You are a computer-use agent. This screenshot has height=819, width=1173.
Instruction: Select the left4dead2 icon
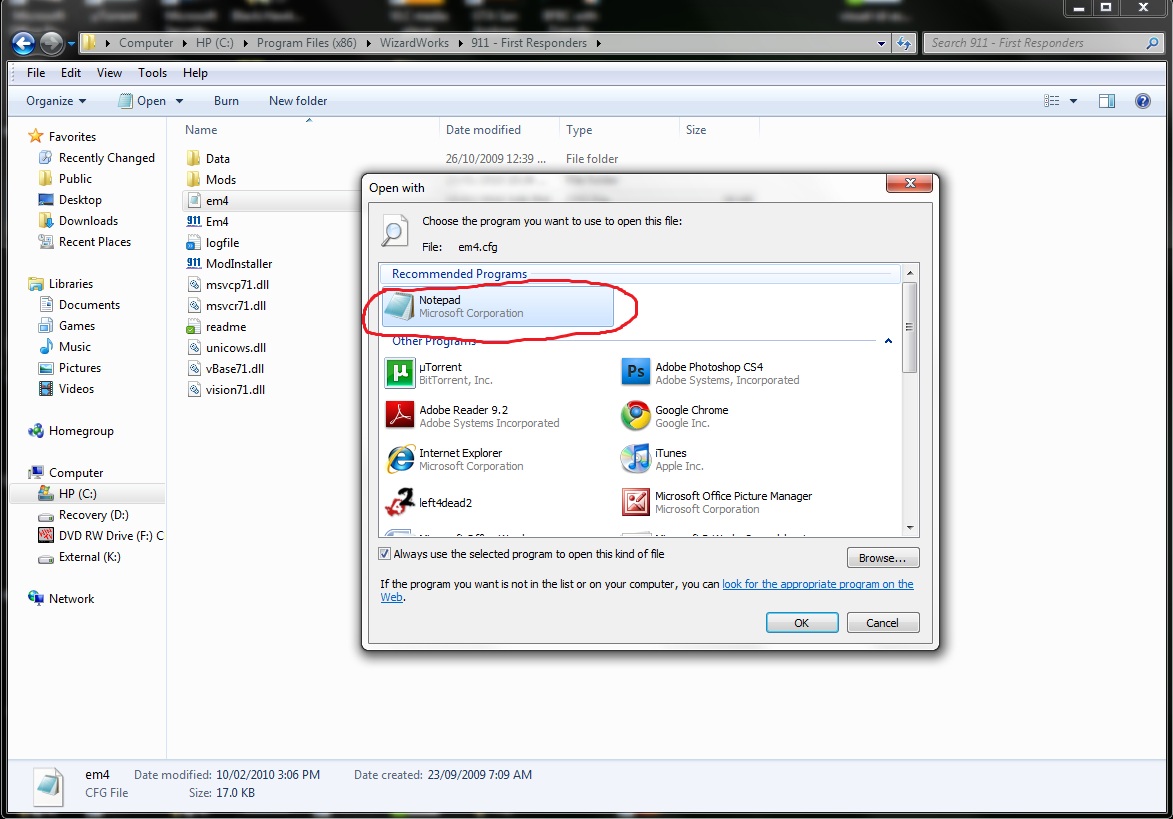[399, 502]
